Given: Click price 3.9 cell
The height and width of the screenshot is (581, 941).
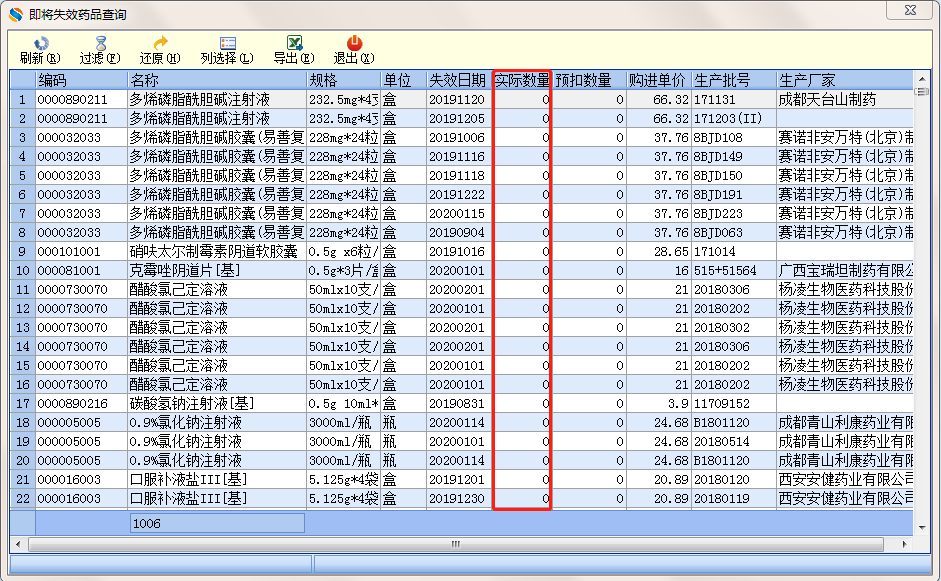Looking at the screenshot, I should (x=659, y=403).
